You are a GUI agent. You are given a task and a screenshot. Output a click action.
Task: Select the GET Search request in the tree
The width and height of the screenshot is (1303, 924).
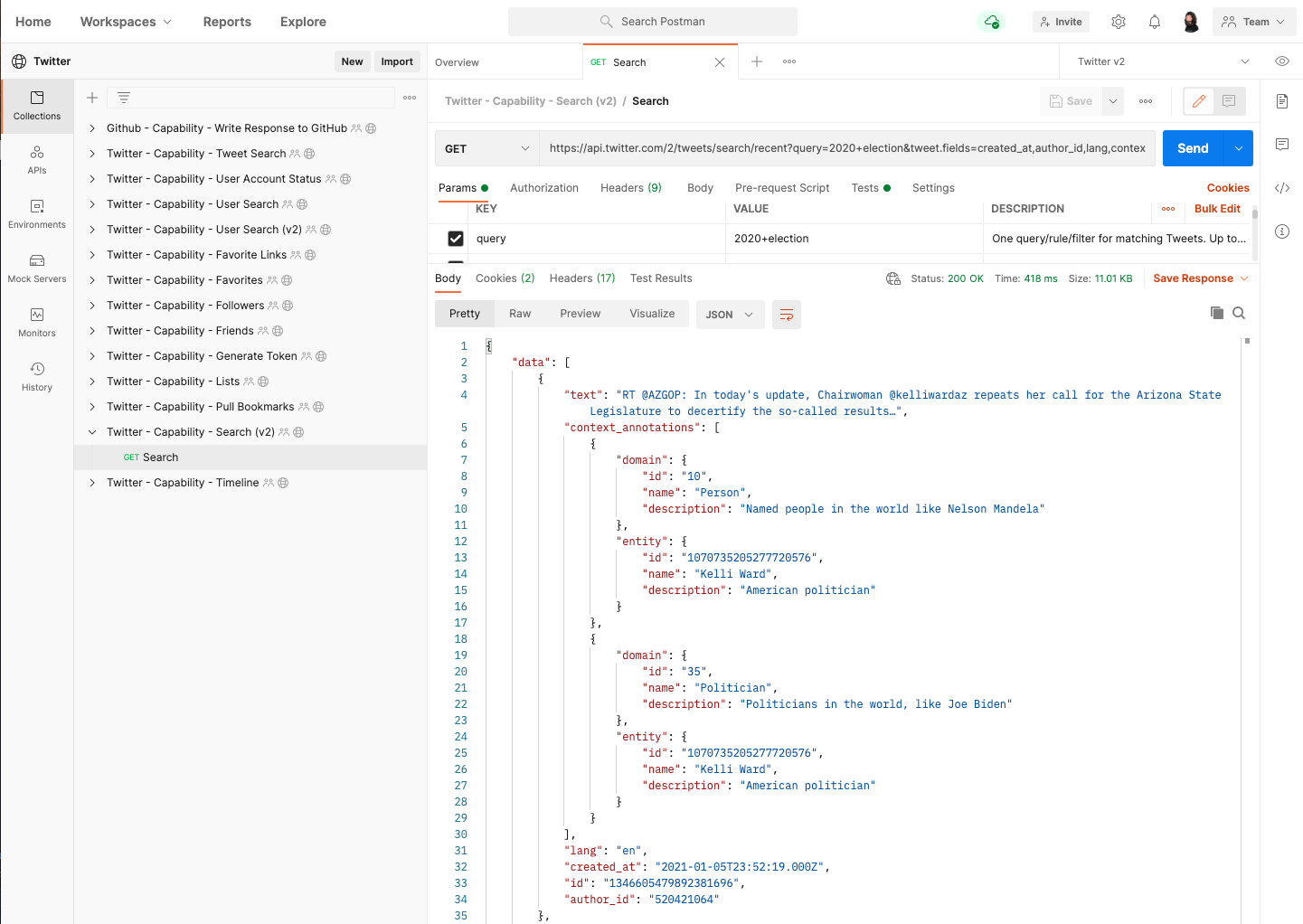click(250, 457)
